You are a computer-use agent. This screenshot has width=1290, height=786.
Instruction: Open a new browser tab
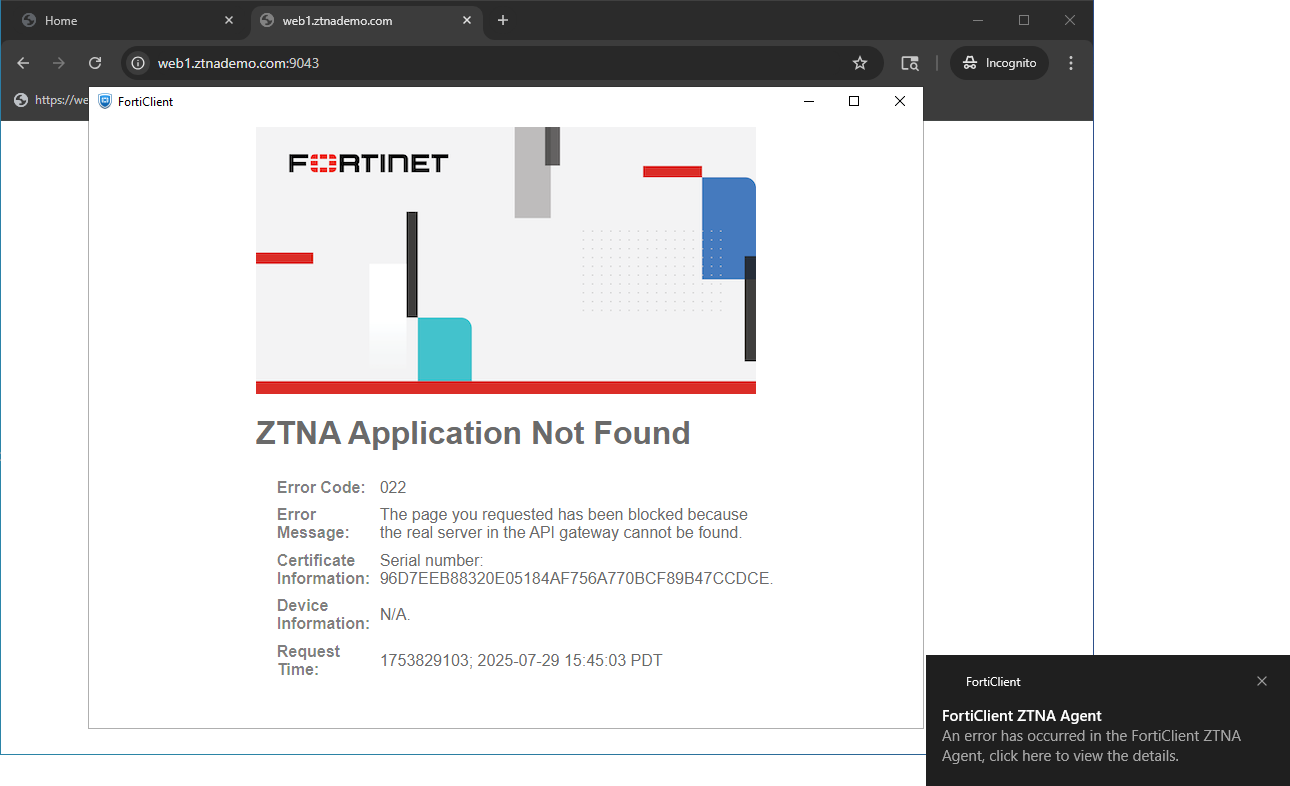coord(503,21)
